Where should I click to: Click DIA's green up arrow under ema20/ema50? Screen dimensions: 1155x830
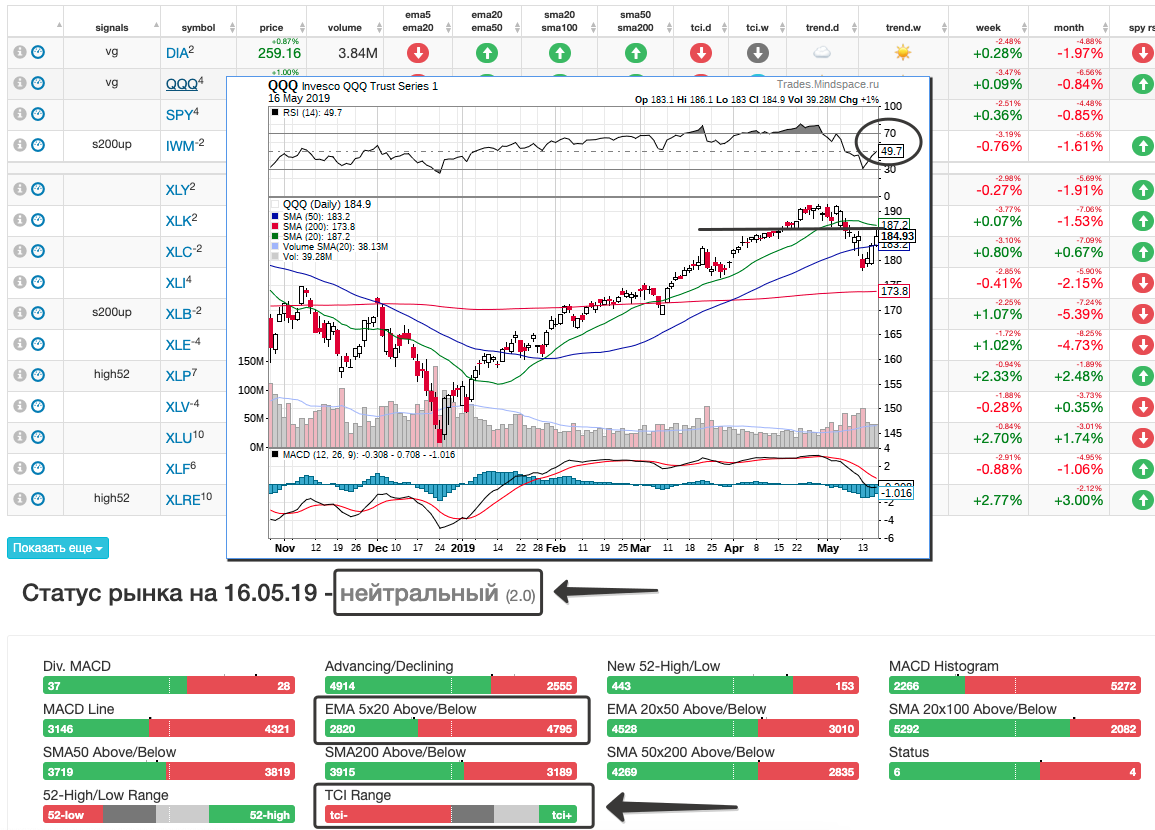pyautogui.click(x=487, y=53)
